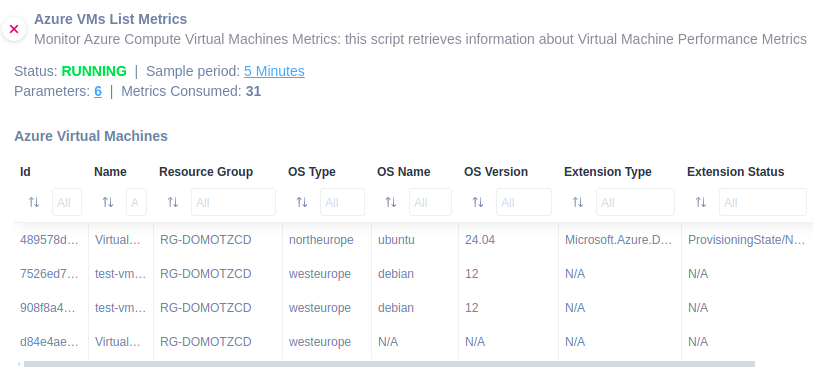This screenshot has width=813, height=375.
Task: Sort table by OS Version column
Action: click(x=478, y=202)
